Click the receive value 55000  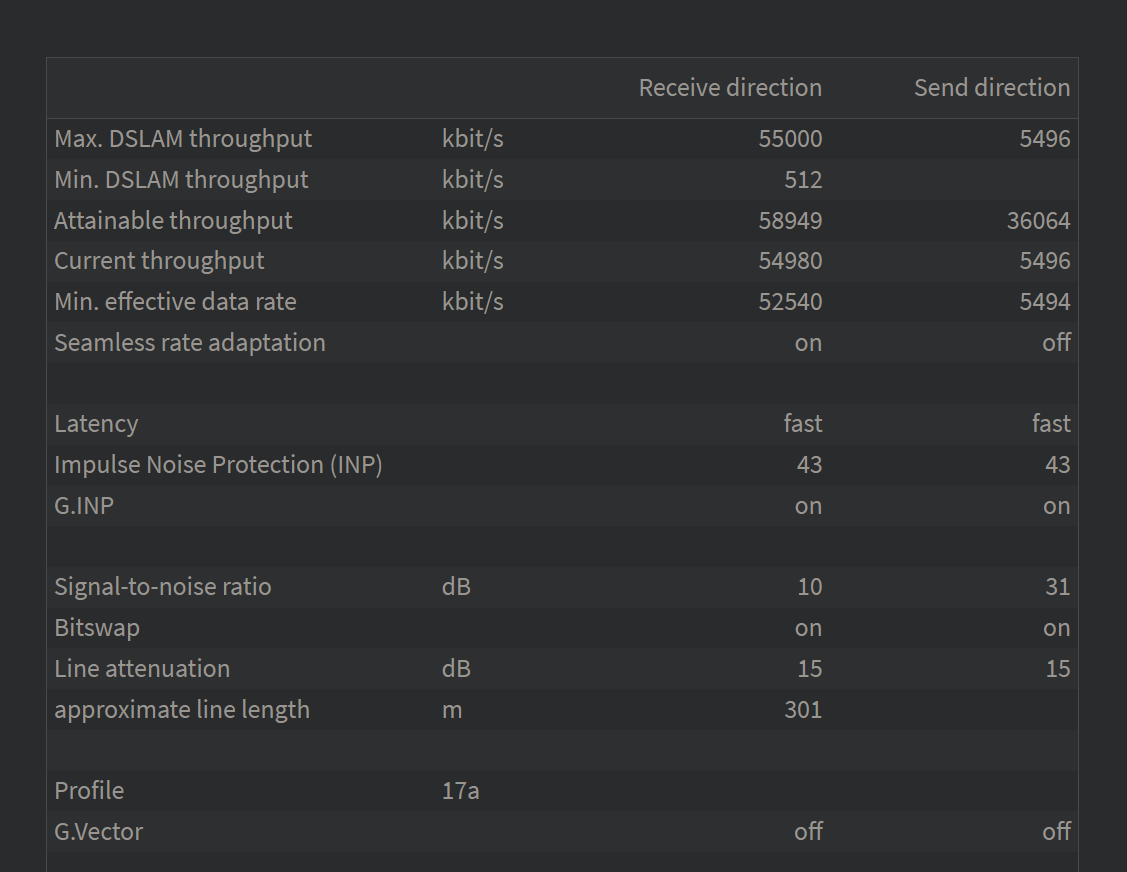coord(790,139)
